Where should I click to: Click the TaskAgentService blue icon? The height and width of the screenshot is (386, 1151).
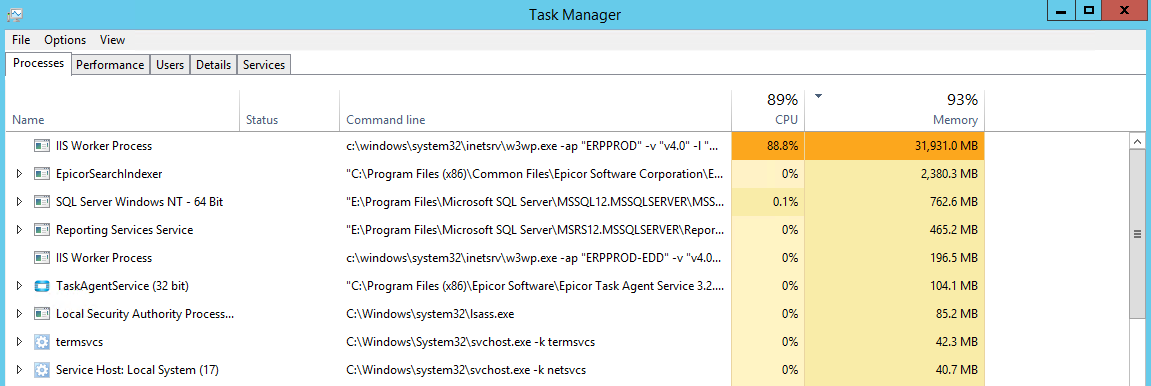click(41, 285)
